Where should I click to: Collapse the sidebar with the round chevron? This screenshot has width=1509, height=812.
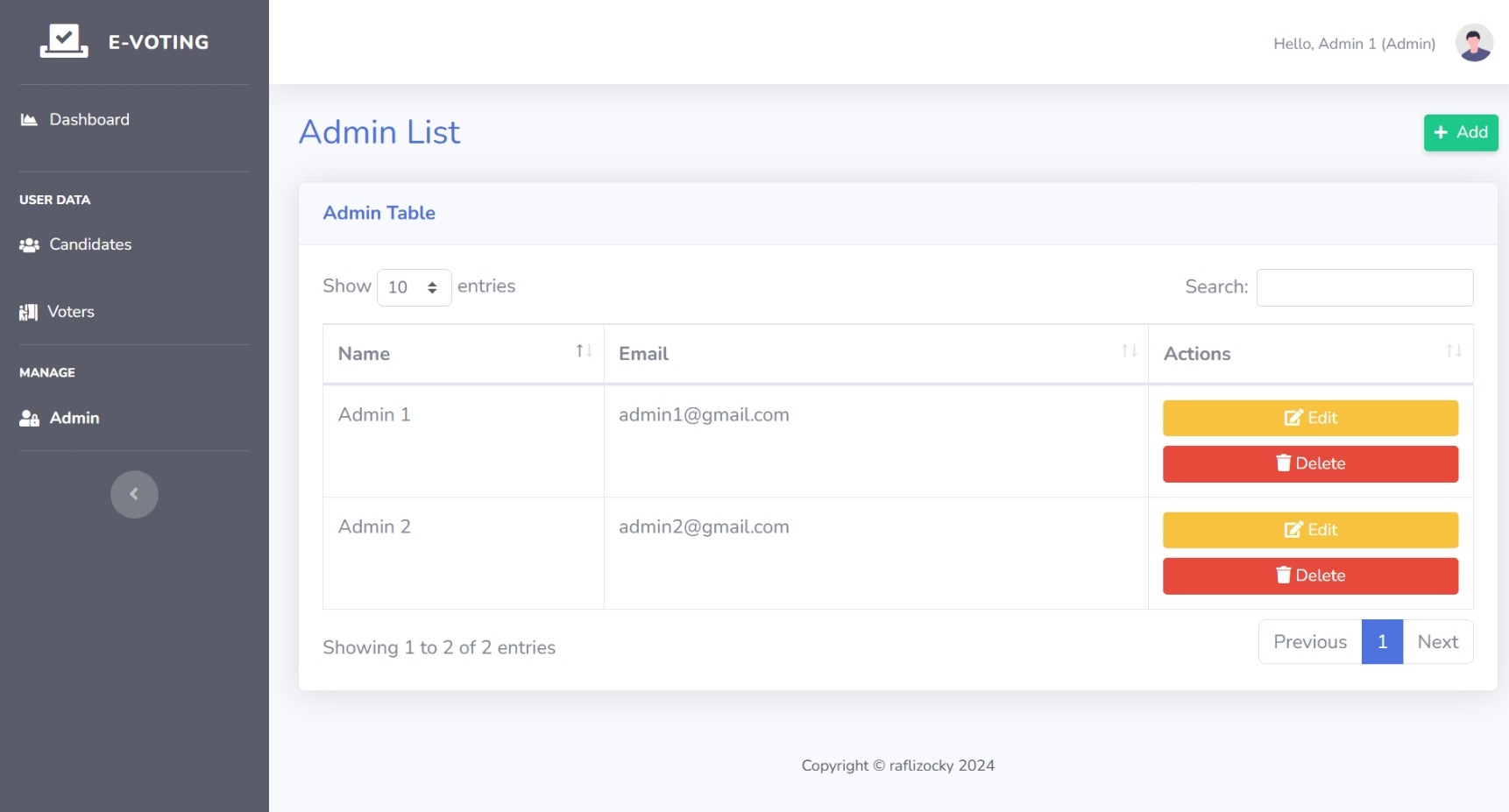click(134, 495)
